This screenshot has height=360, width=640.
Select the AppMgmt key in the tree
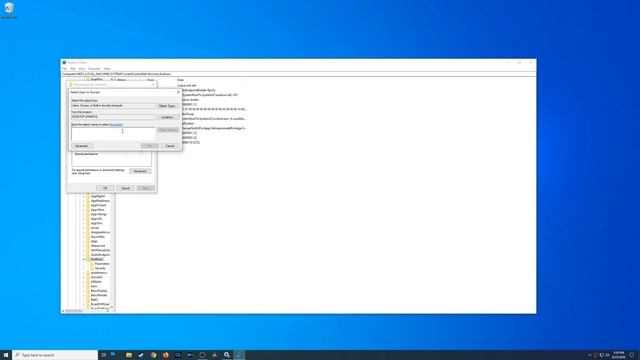pos(98,196)
